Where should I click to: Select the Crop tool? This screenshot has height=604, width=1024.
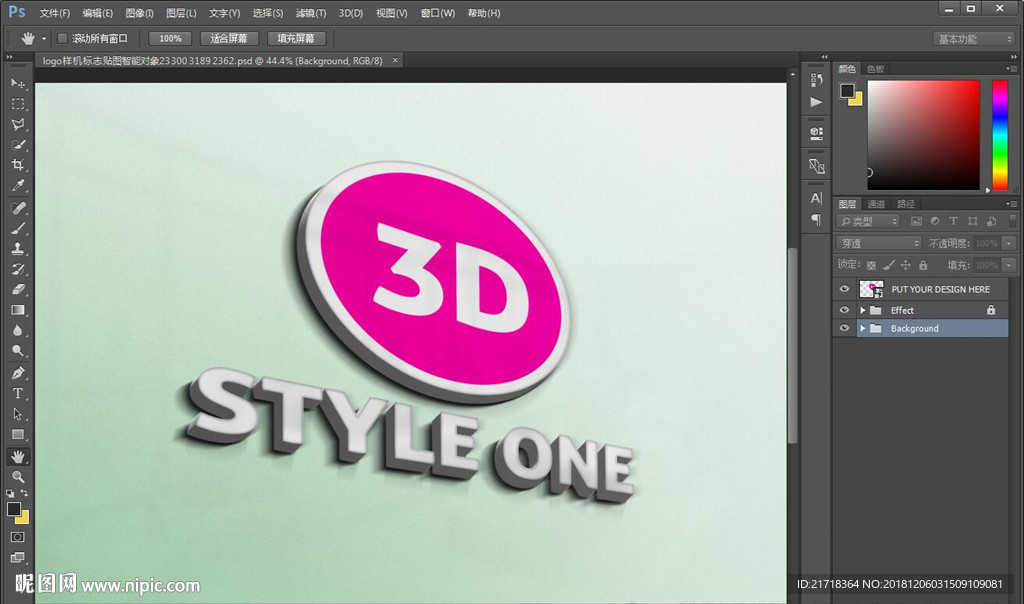18,165
